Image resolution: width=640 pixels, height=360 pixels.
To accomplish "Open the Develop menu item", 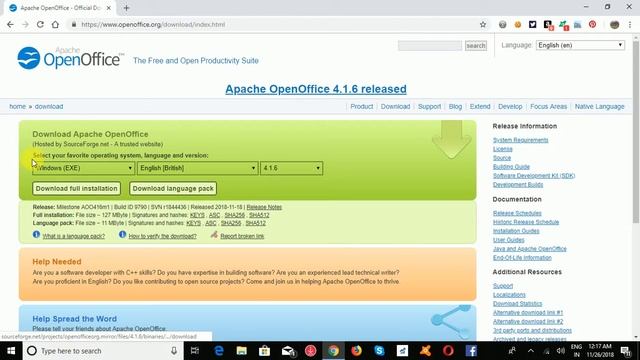I will coord(510,107).
